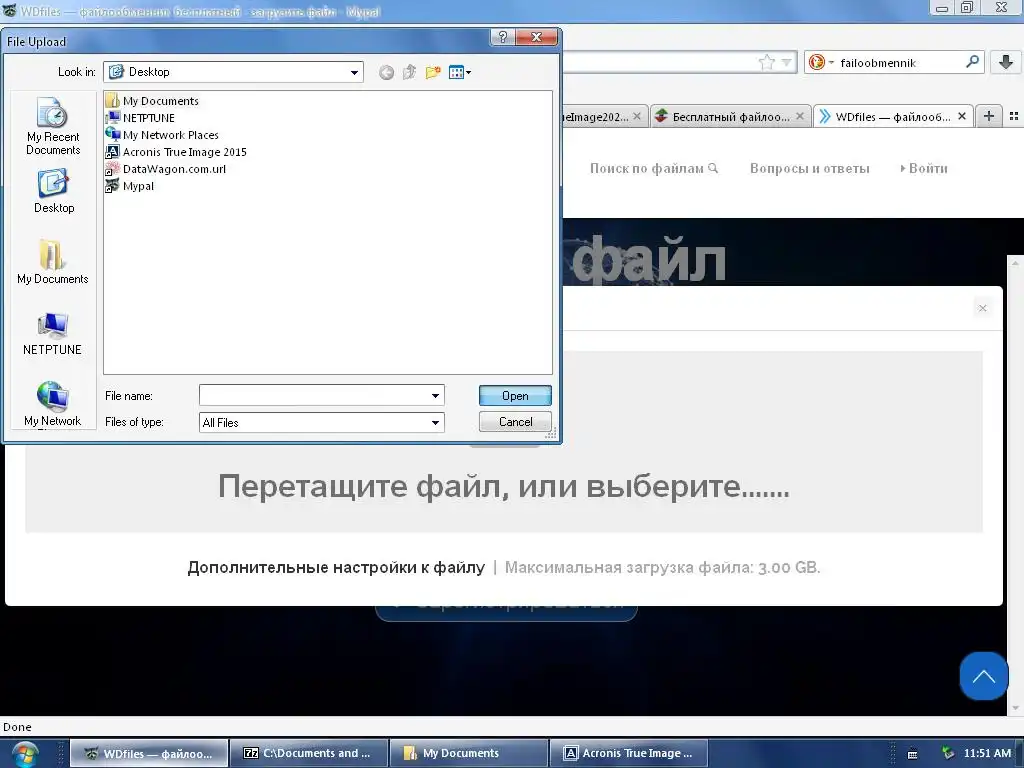Click the Open button
The width and height of the screenshot is (1024, 768).
coord(515,395)
